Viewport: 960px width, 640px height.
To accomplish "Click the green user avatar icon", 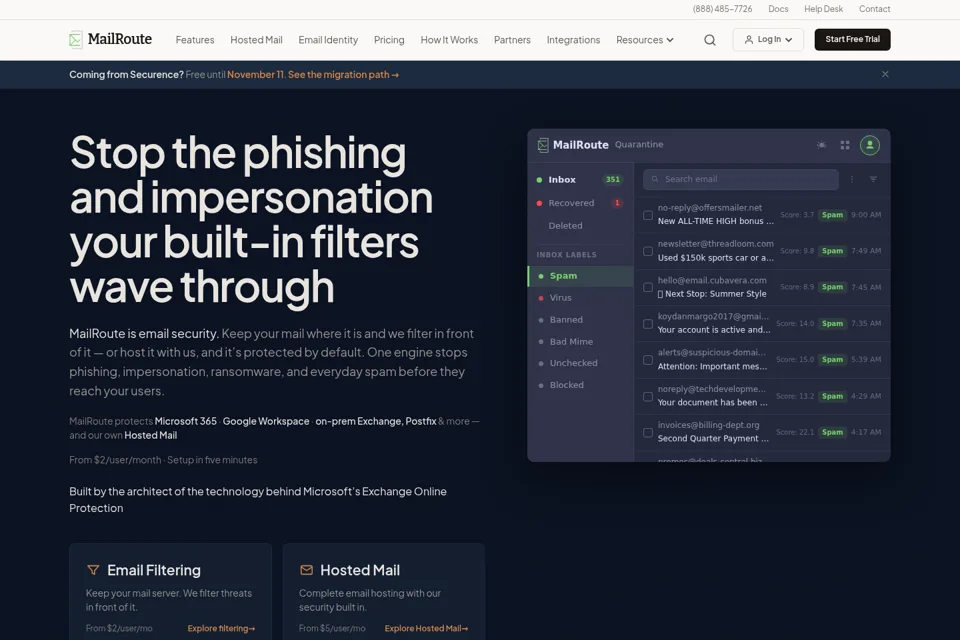I will pos(870,145).
